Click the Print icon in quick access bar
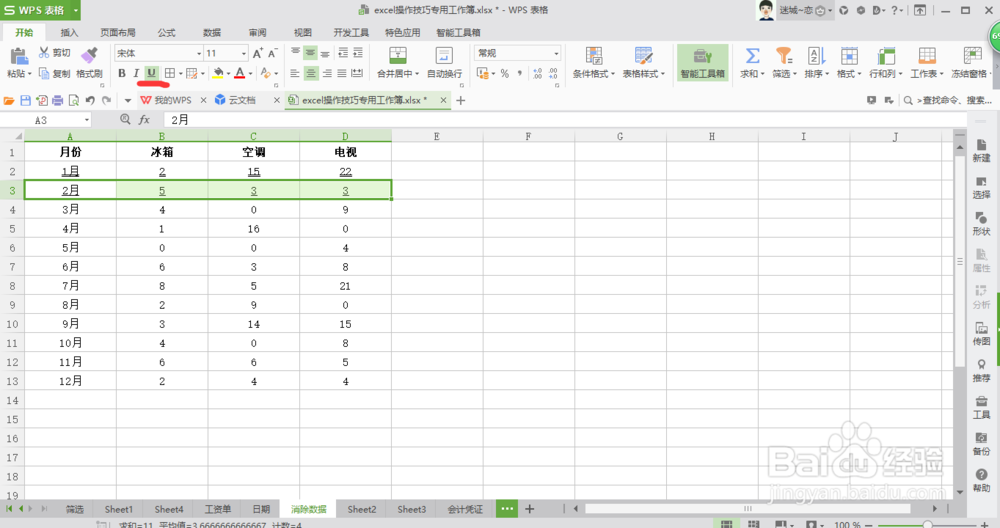Screen dimensions: 1000x528 click(x=57, y=100)
